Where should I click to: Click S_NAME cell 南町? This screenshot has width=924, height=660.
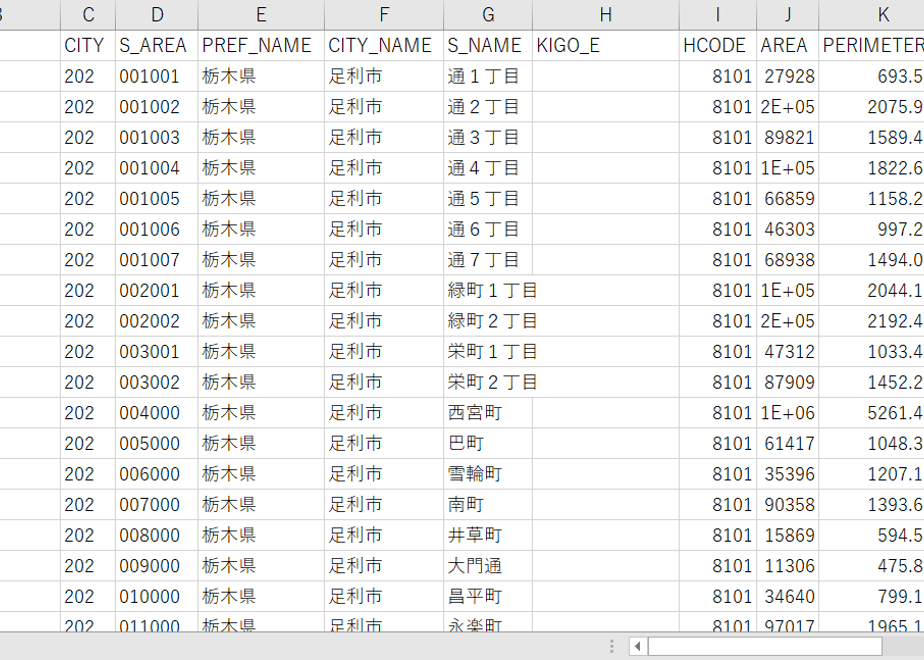tap(488, 505)
